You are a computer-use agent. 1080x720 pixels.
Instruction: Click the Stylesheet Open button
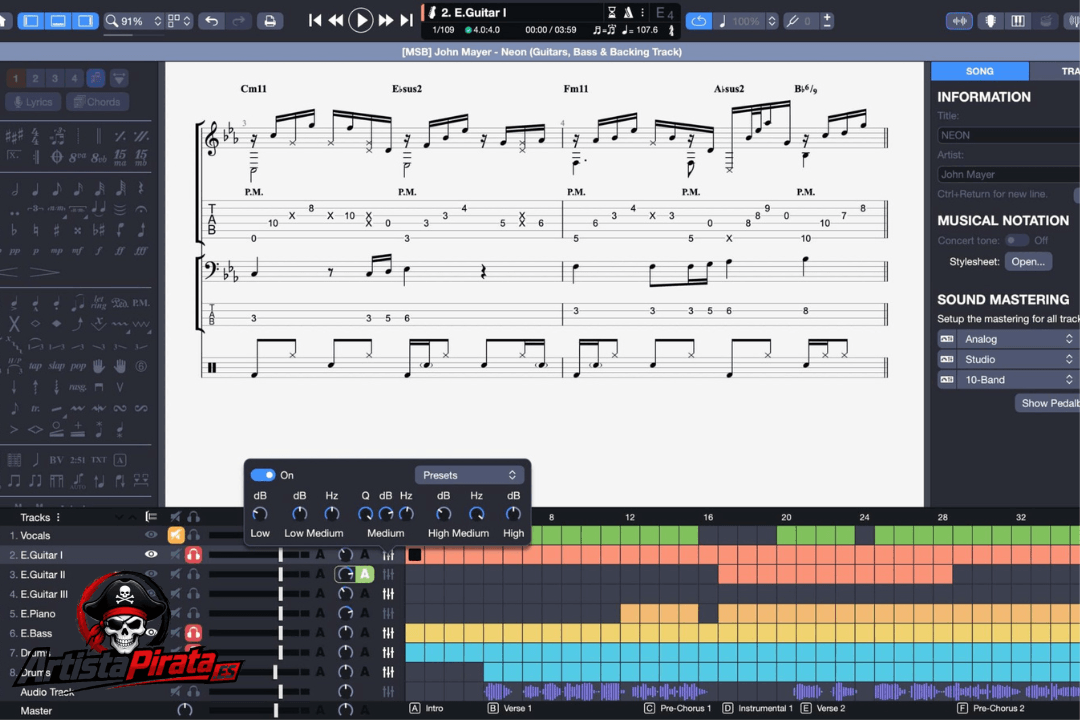1028,261
